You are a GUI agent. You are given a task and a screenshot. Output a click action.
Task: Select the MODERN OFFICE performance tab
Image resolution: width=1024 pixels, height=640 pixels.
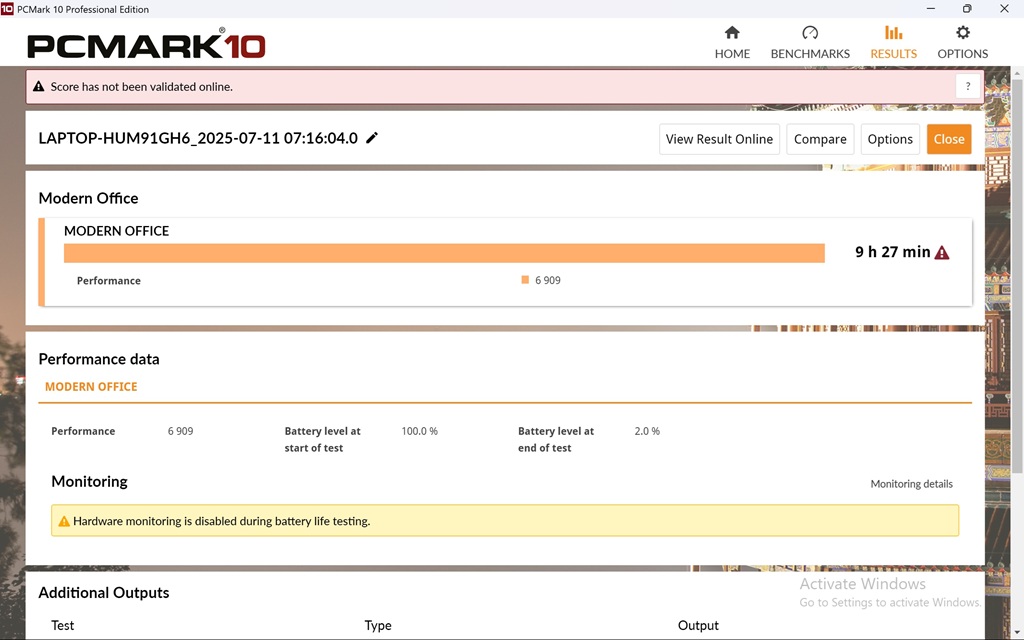(x=91, y=387)
